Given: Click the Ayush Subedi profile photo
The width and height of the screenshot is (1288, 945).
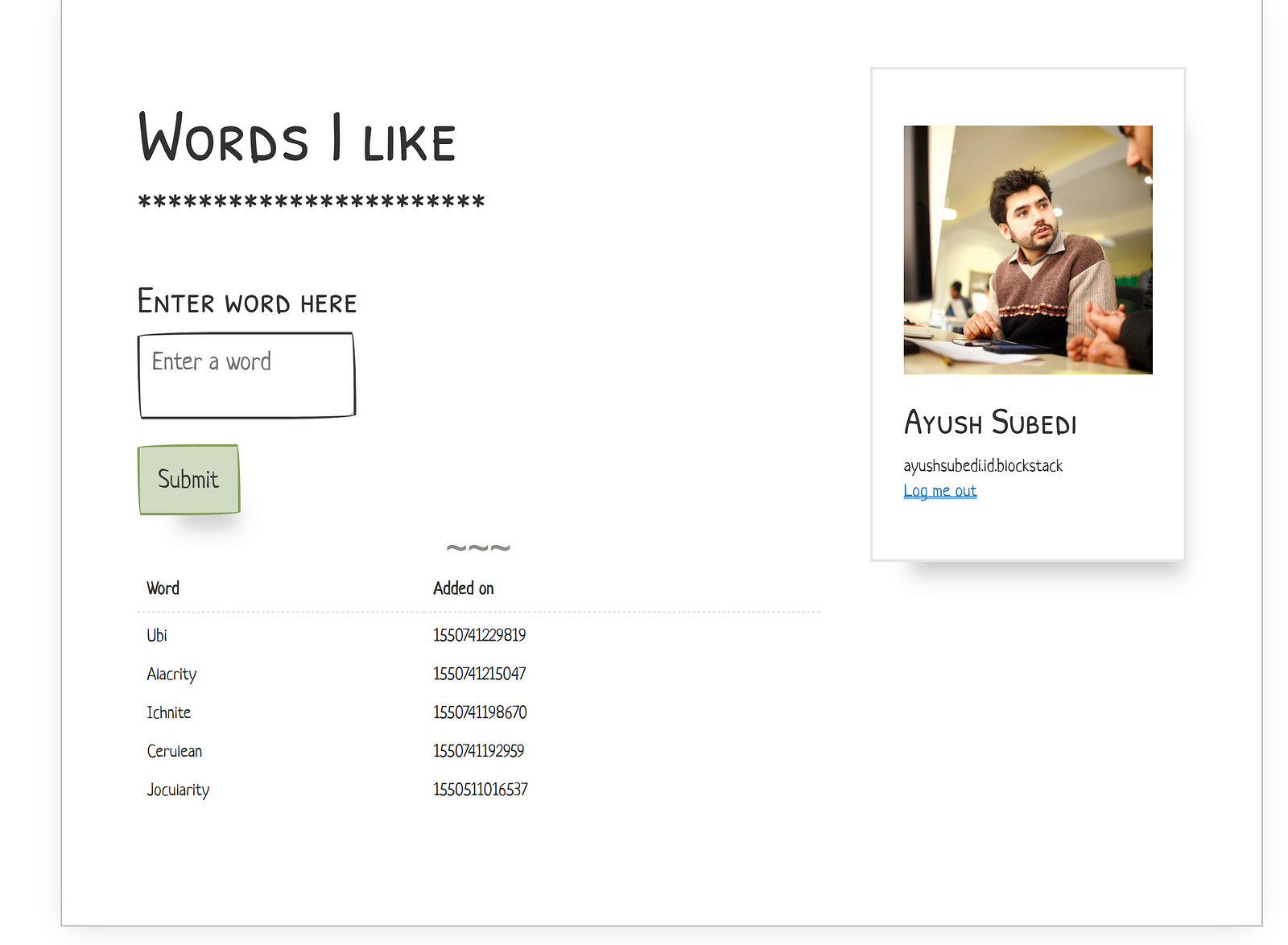Looking at the screenshot, I should 1028,250.
